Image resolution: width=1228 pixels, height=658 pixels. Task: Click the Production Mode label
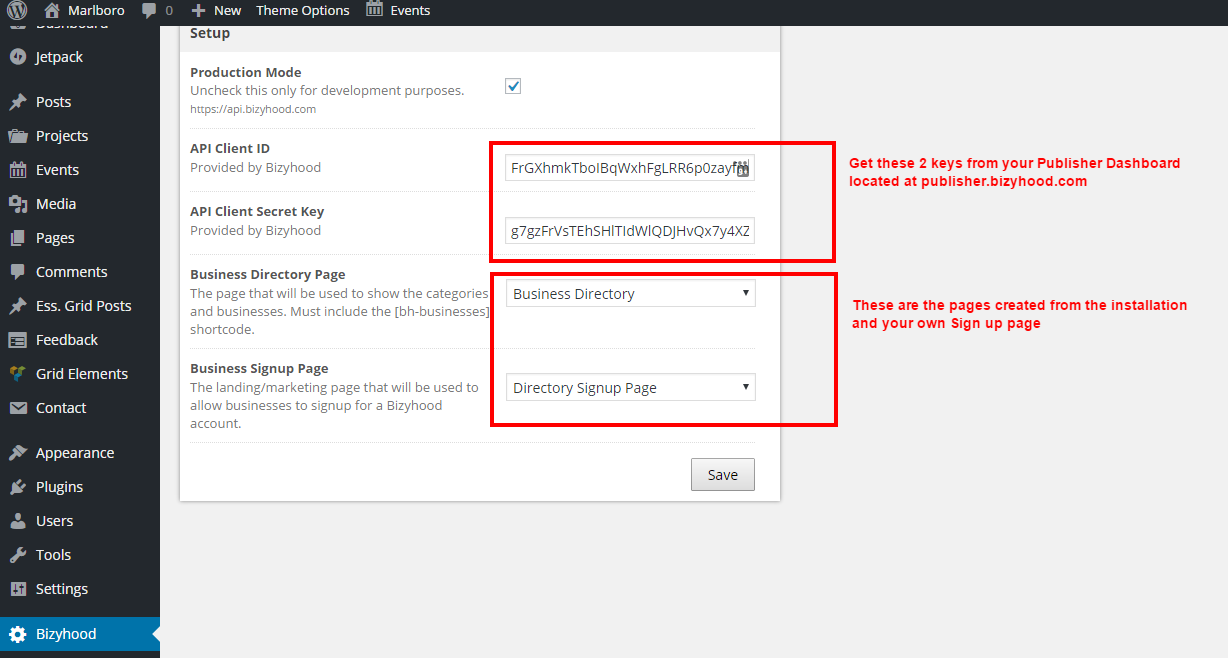[246, 72]
